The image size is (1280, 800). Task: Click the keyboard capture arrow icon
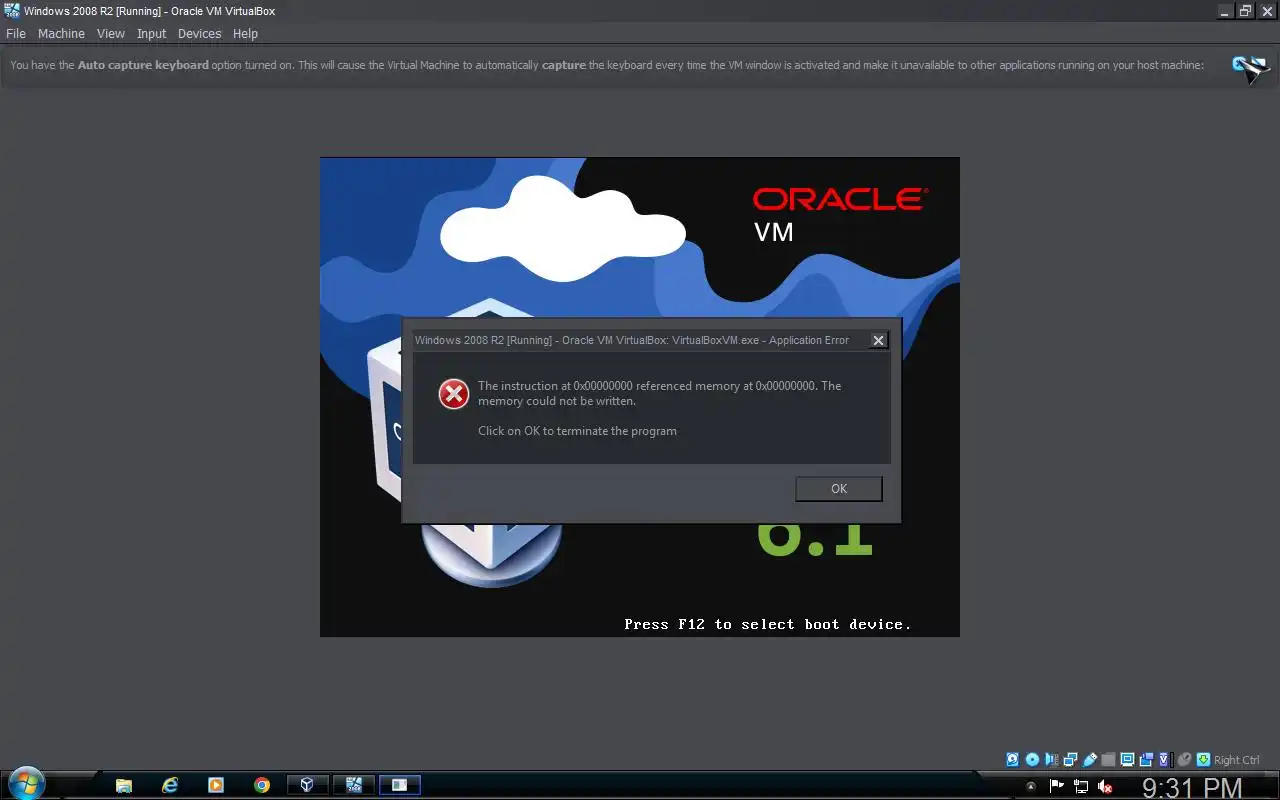[1203, 760]
